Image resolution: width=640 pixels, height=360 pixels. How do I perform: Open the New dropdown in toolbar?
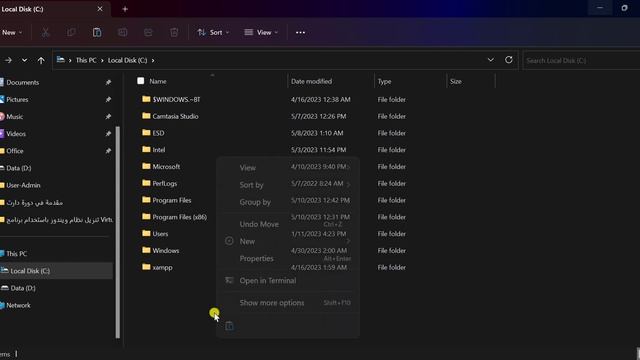(x=12, y=33)
